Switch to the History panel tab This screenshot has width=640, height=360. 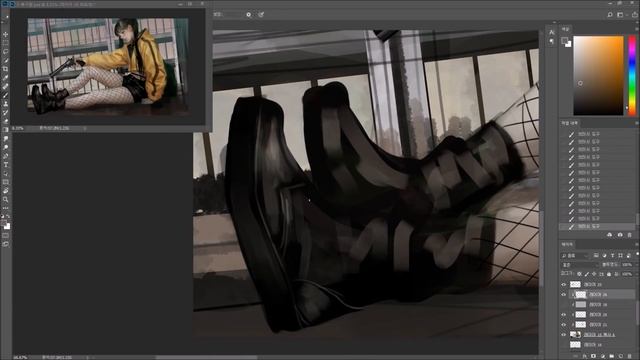click(569, 123)
